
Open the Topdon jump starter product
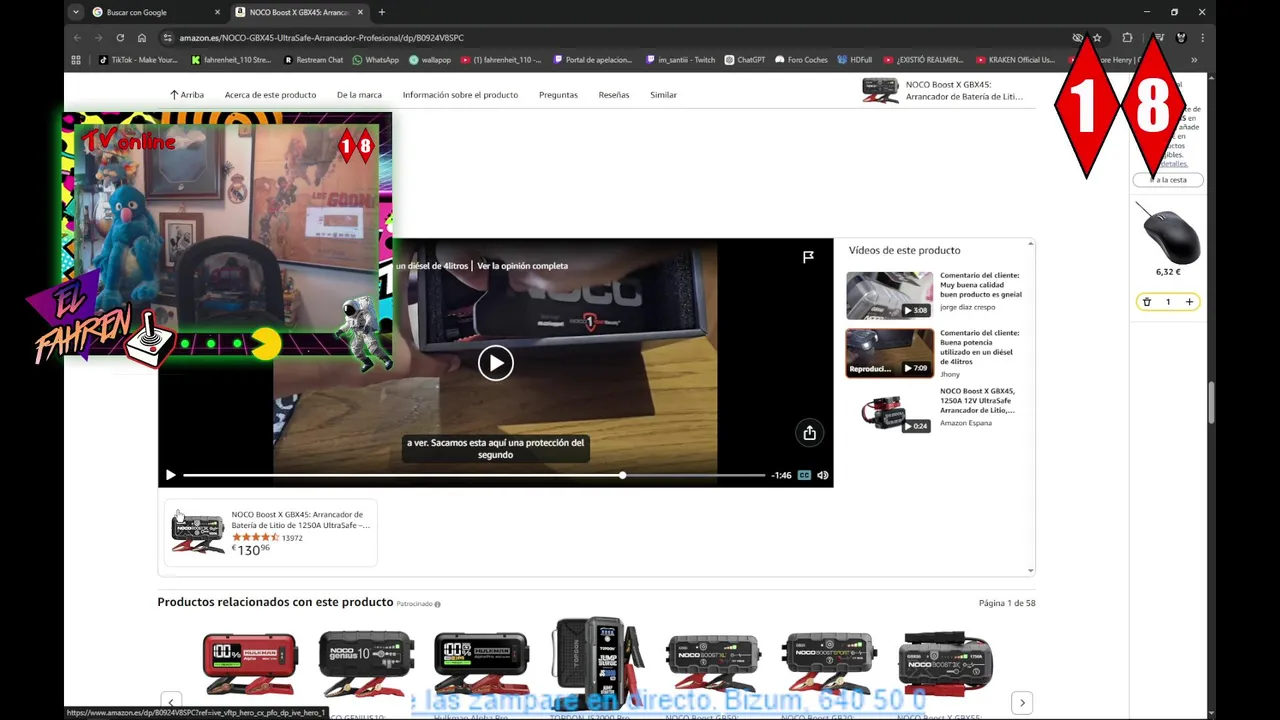598,662
